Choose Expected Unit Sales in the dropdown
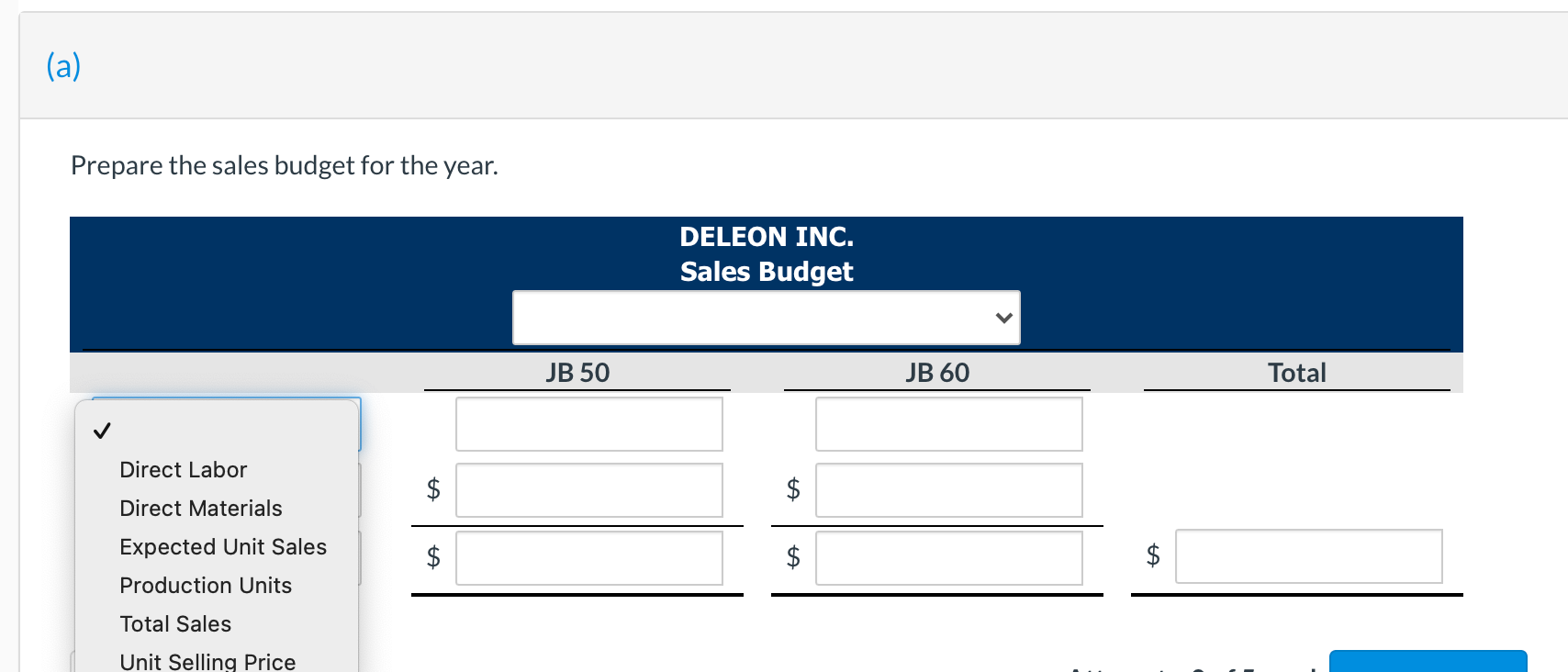Screen dimensions: 1568x672 pyautogui.click(x=222, y=546)
